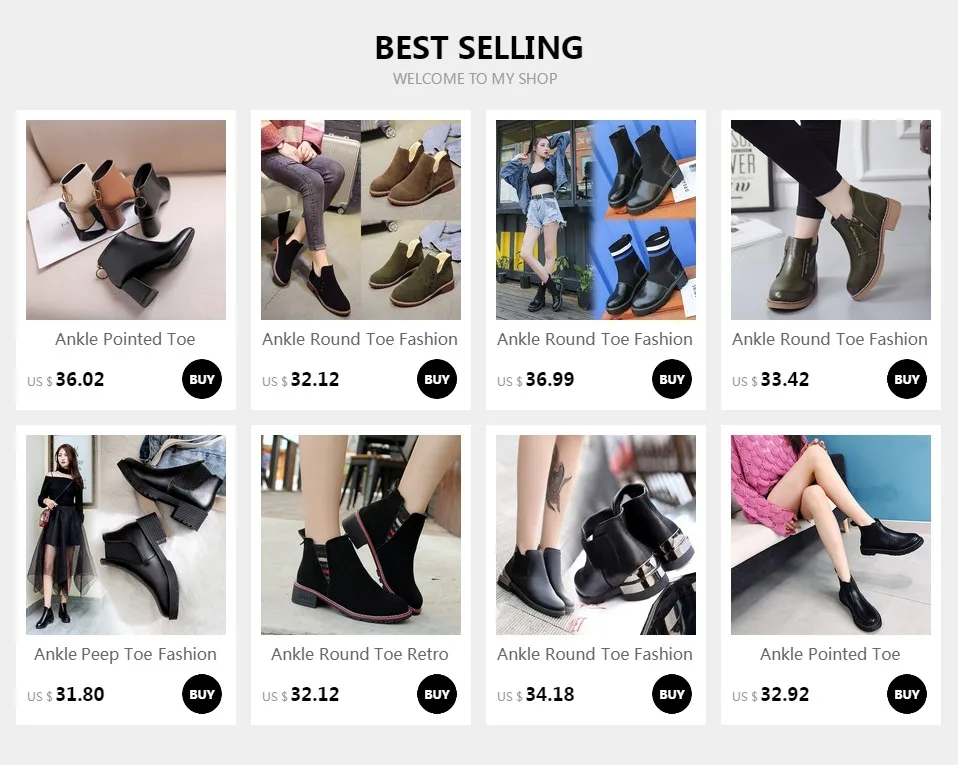View the pink sweater model boots image

[x=831, y=535]
